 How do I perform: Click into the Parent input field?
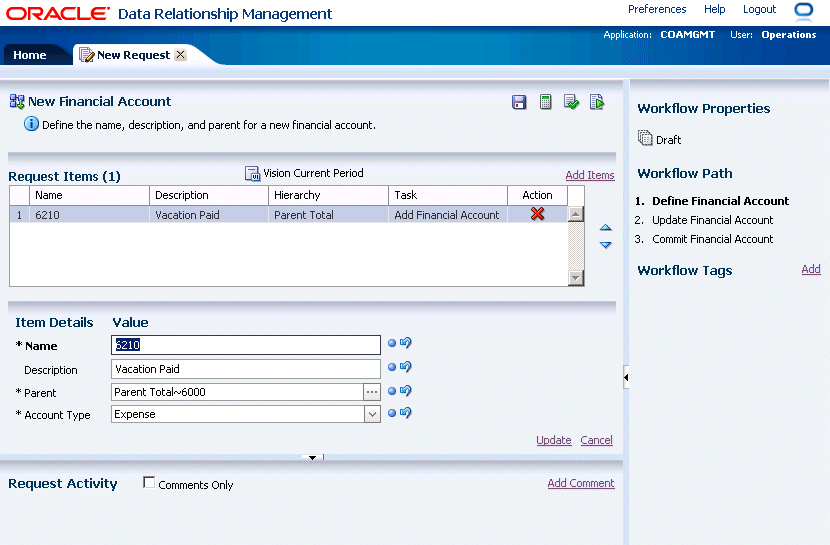pyautogui.click(x=237, y=392)
